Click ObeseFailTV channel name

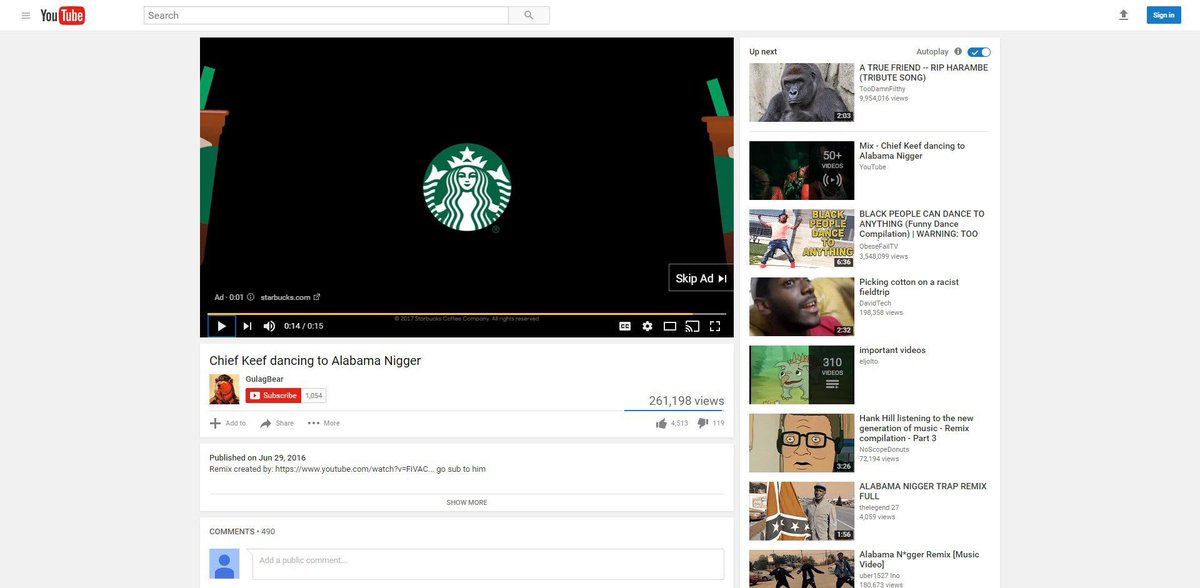pos(878,246)
